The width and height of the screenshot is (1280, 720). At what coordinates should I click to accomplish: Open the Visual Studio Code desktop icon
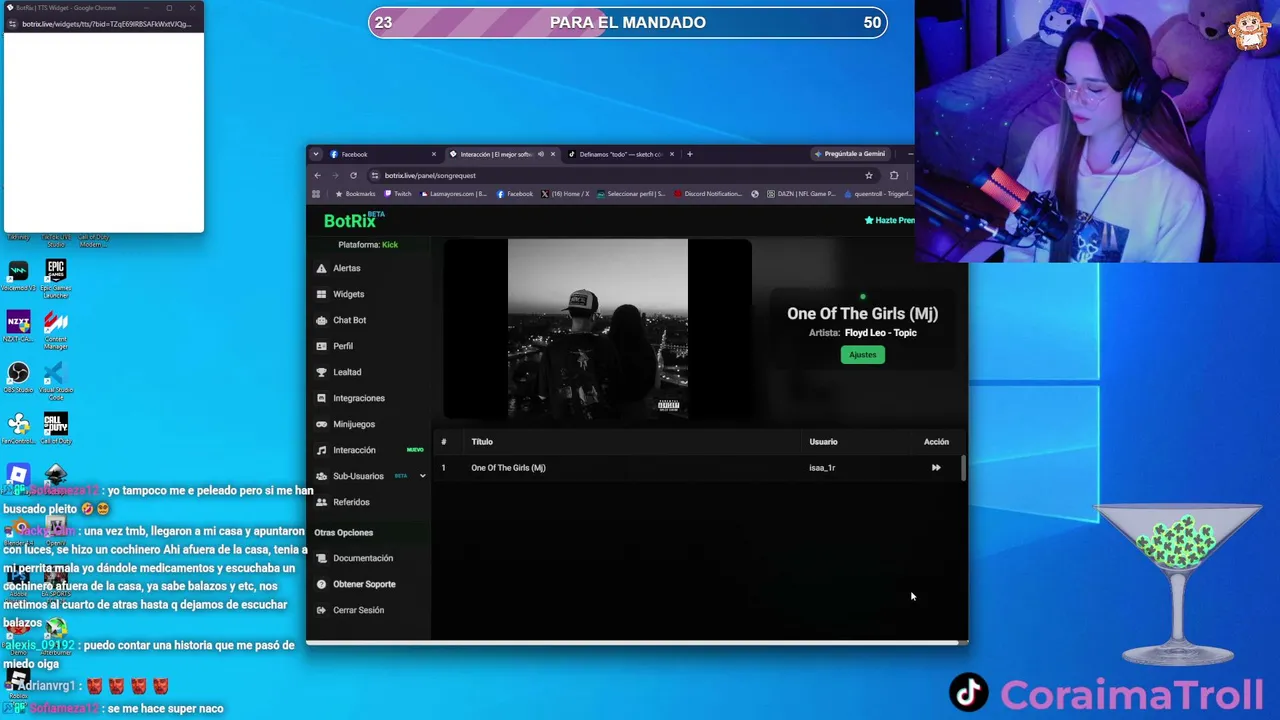tap(56, 381)
